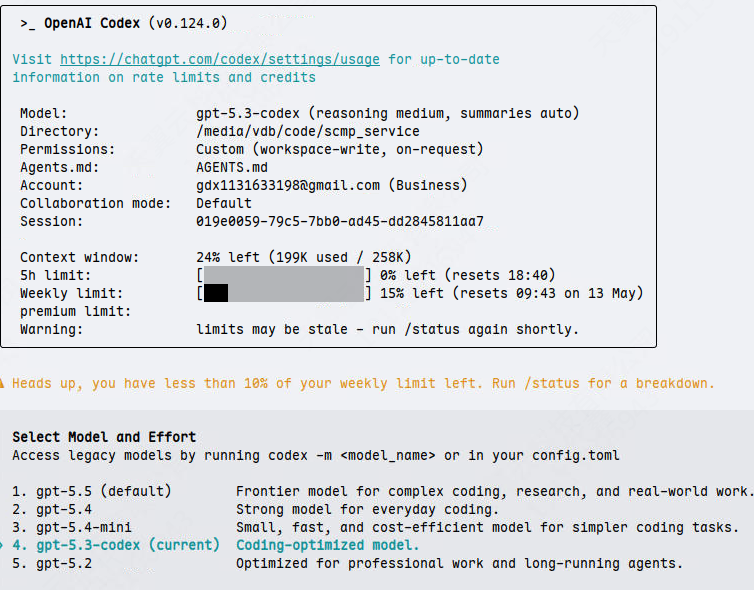
Task: Click the >_ prompt icon beside OpenAI Codex
Action: (27, 24)
